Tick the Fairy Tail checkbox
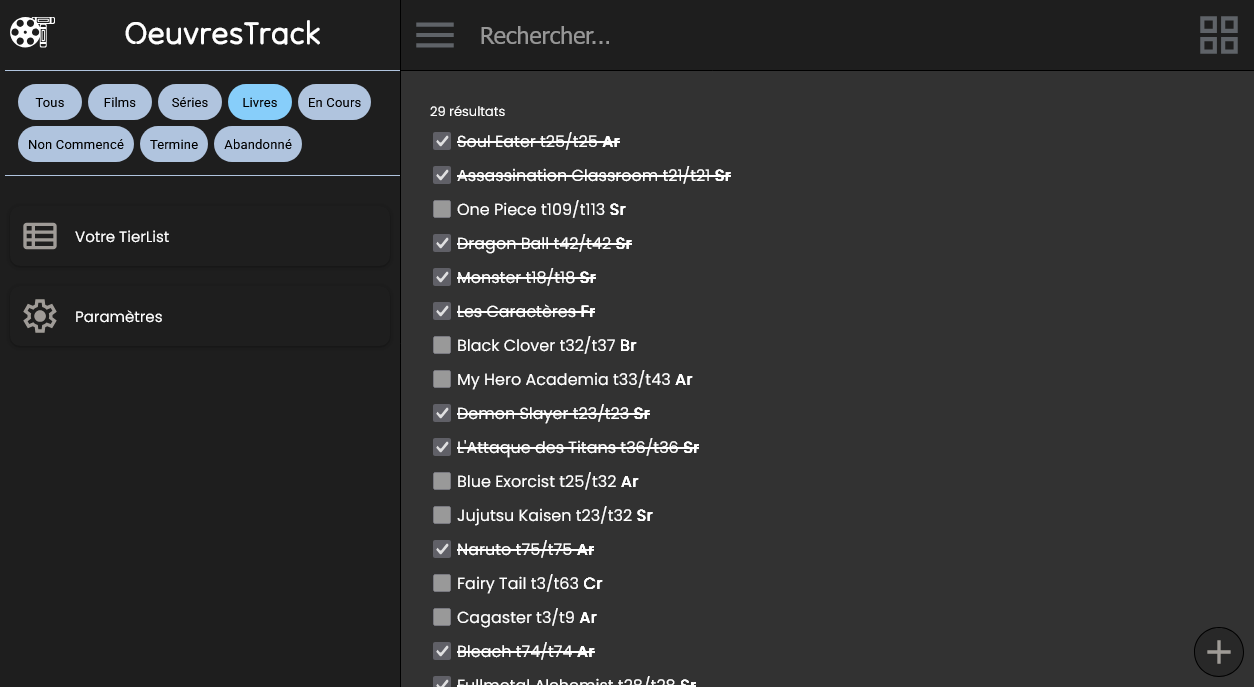 point(442,583)
